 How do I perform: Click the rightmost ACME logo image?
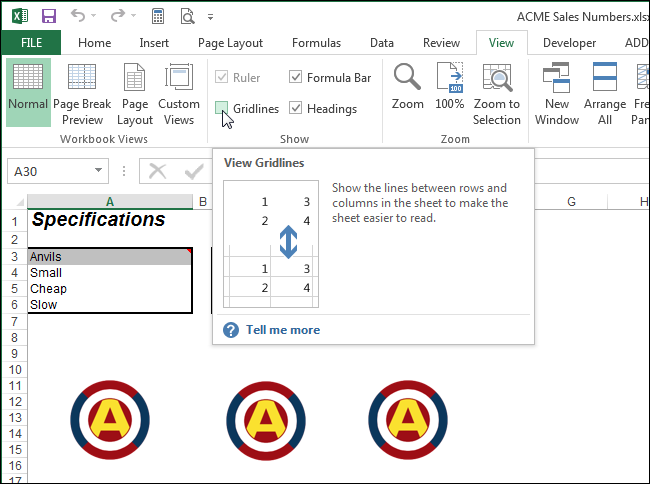point(408,420)
